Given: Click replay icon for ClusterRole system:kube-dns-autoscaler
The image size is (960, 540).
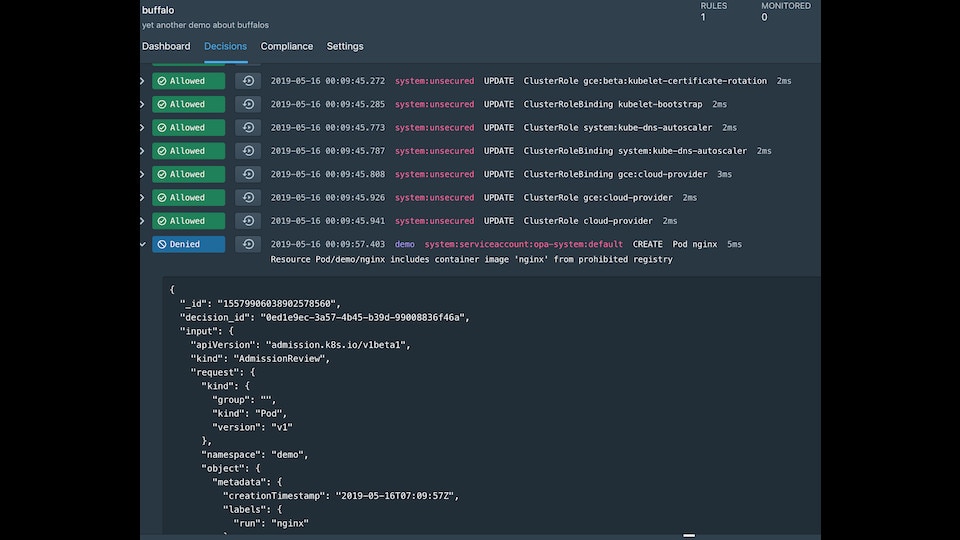Looking at the screenshot, I should pyautogui.click(x=248, y=127).
